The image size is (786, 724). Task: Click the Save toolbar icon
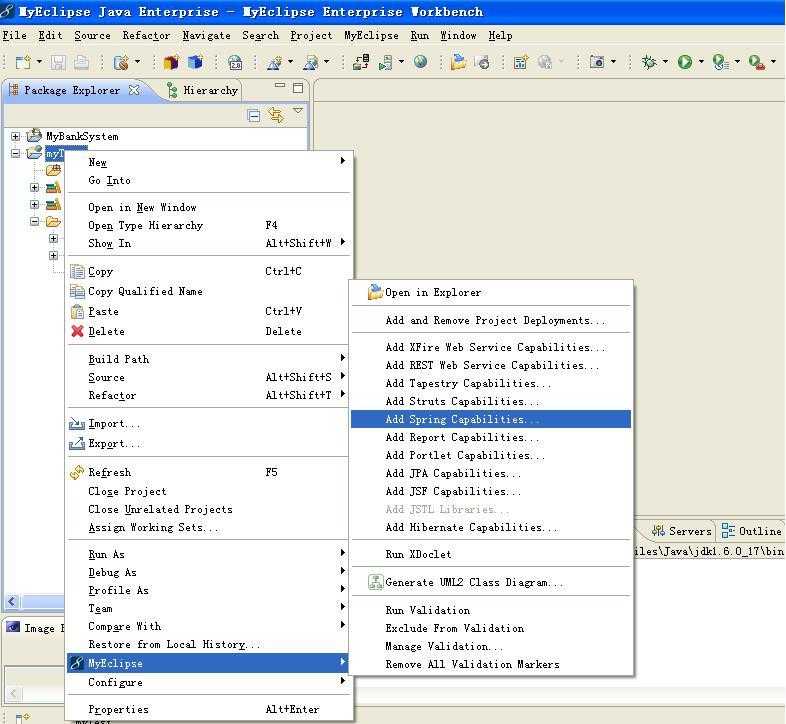click(x=58, y=62)
